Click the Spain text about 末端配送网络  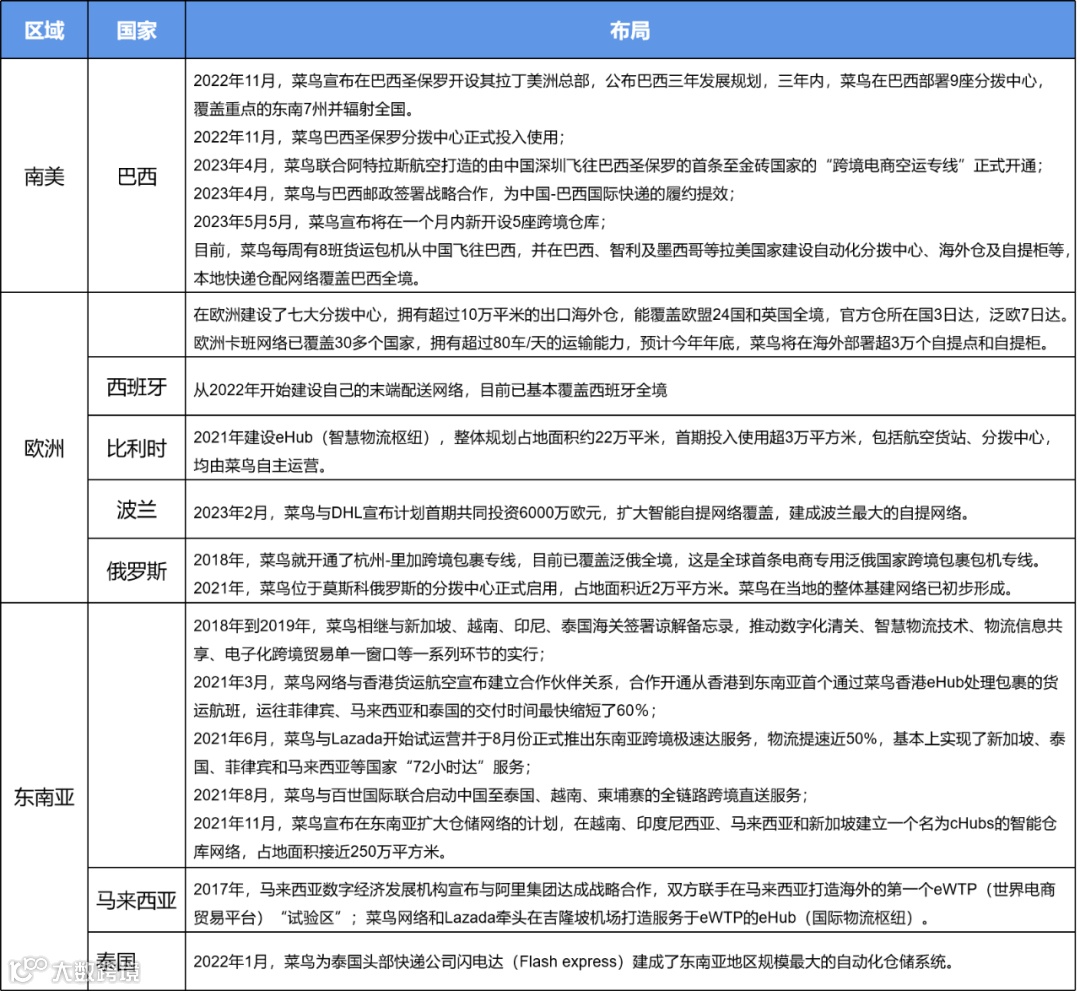430,390
